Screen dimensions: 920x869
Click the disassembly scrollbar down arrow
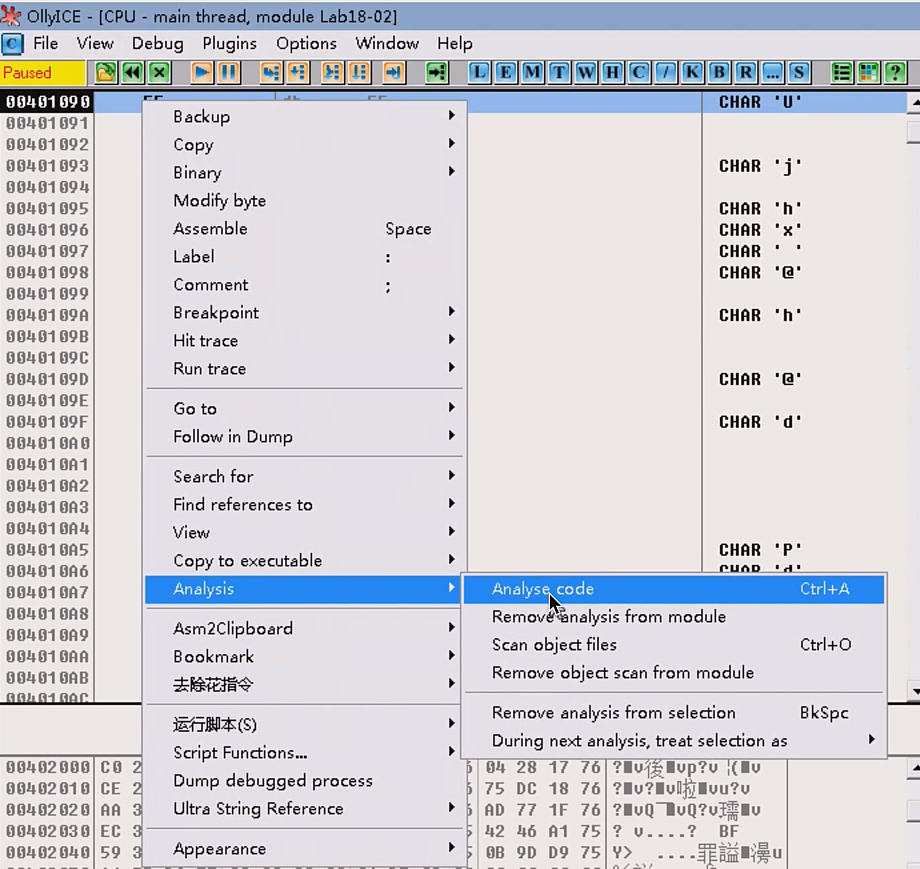point(914,691)
